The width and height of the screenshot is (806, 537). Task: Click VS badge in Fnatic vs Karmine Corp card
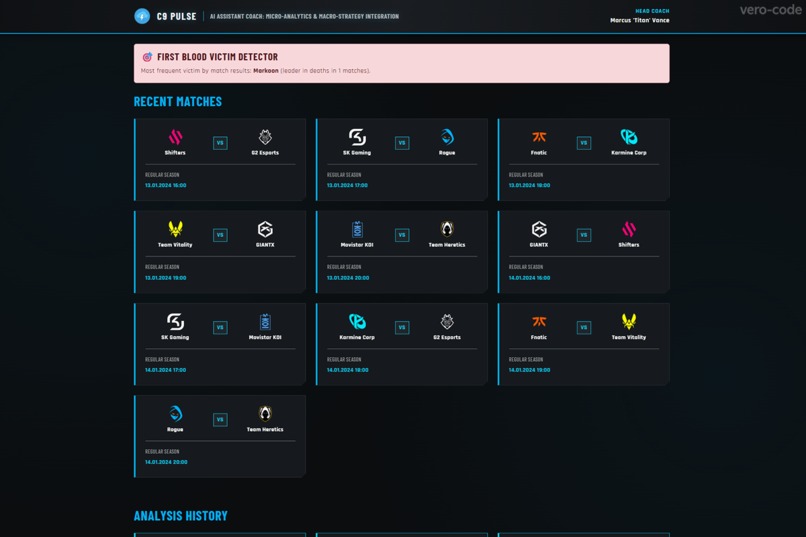[584, 143]
